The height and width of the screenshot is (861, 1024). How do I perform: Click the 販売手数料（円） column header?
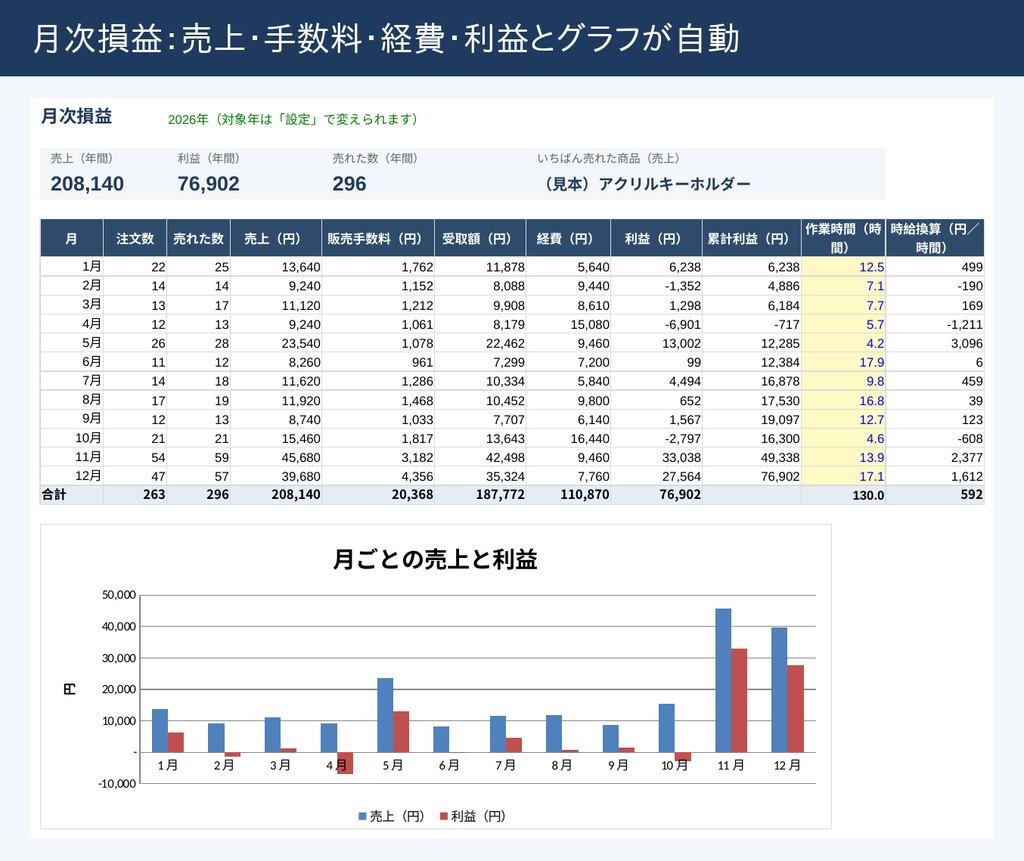click(x=378, y=238)
